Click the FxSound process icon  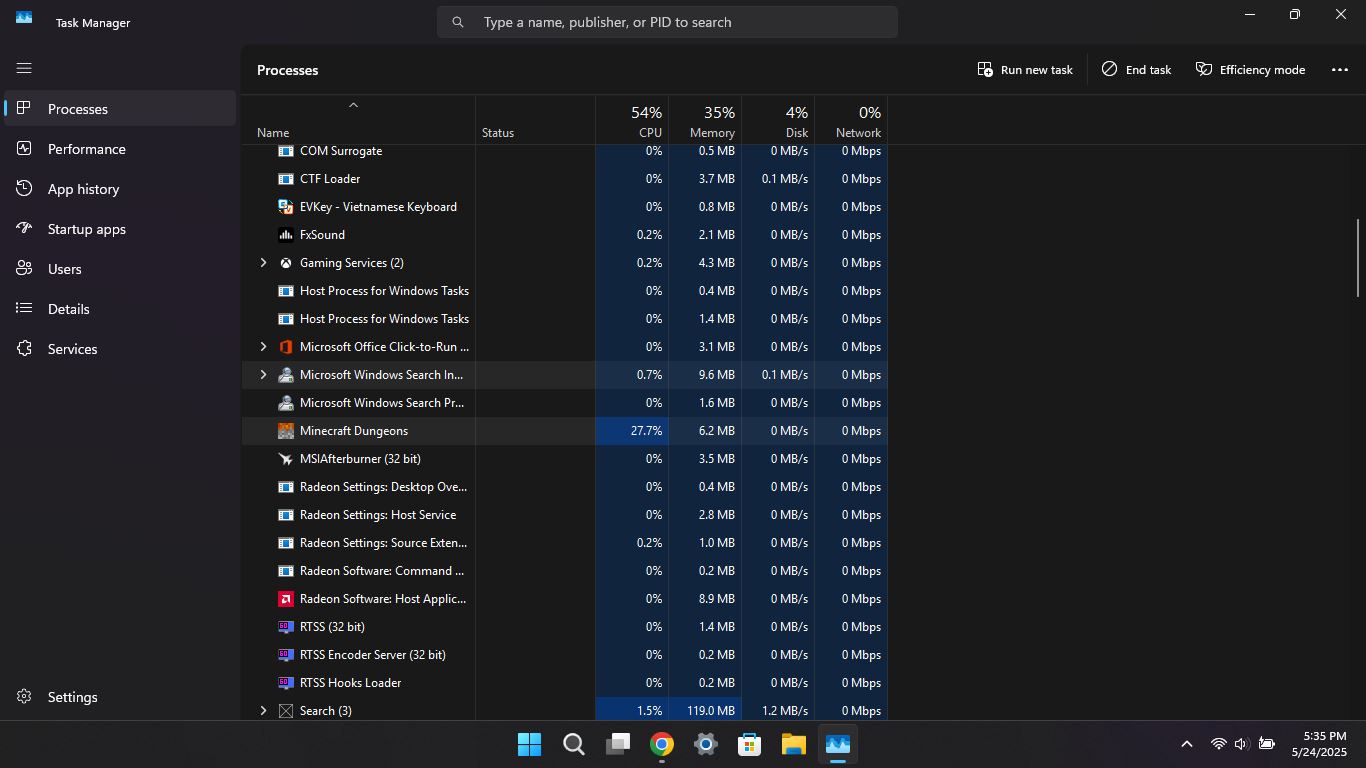(286, 235)
